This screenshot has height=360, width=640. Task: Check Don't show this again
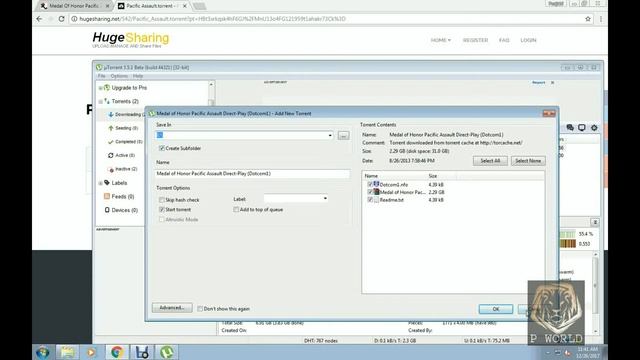[x=200, y=309]
